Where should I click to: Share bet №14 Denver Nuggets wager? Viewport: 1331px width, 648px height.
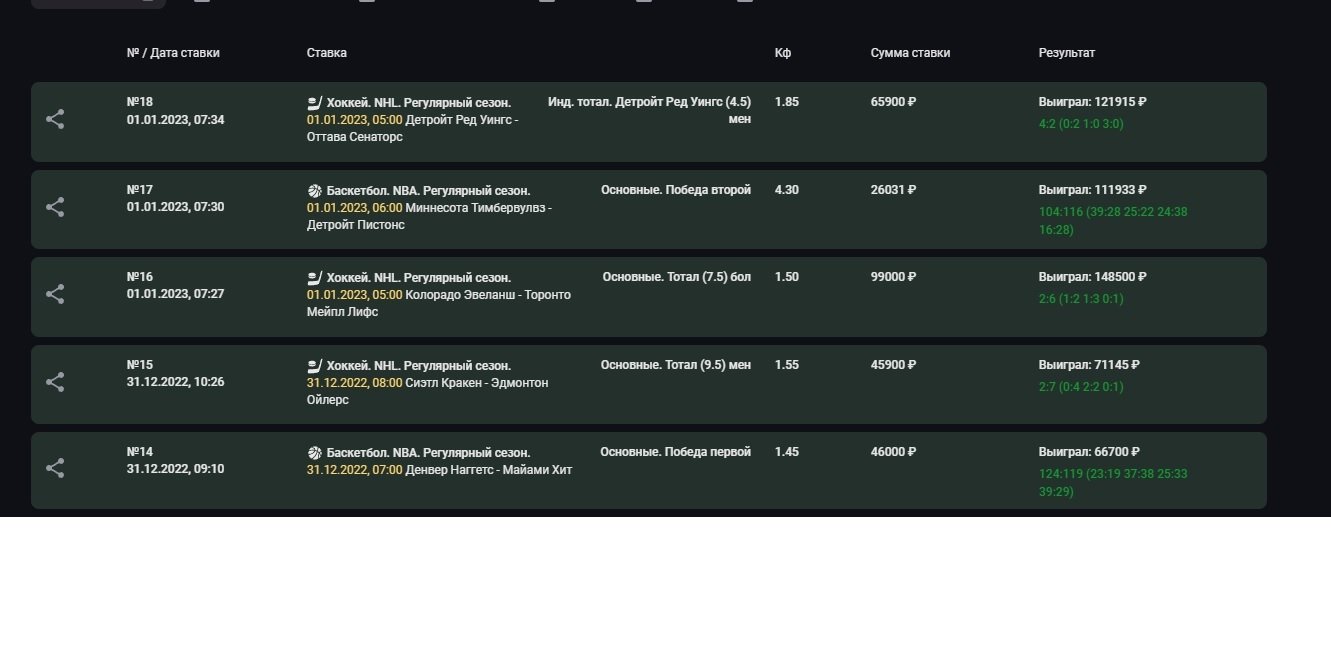click(x=55, y=468)
